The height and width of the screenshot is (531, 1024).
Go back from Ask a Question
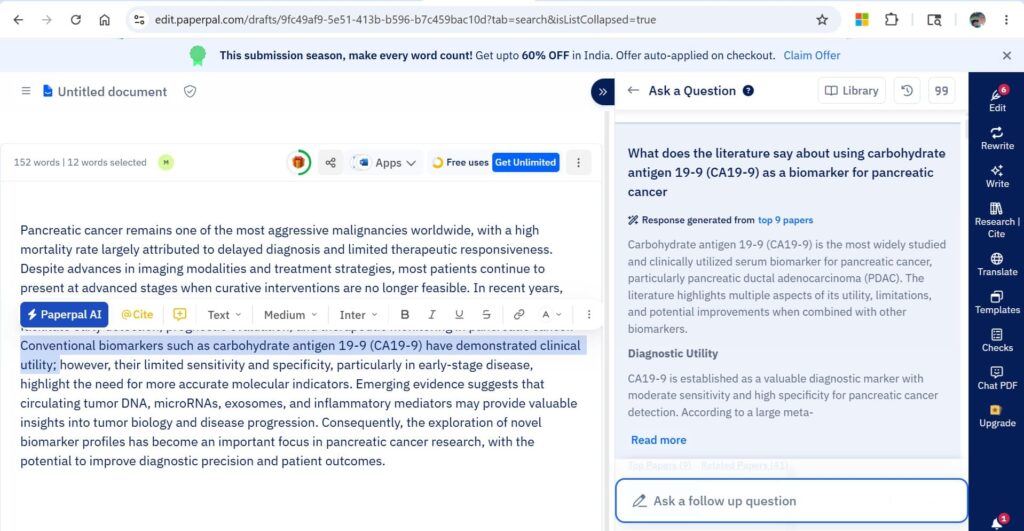click(633, 91)
